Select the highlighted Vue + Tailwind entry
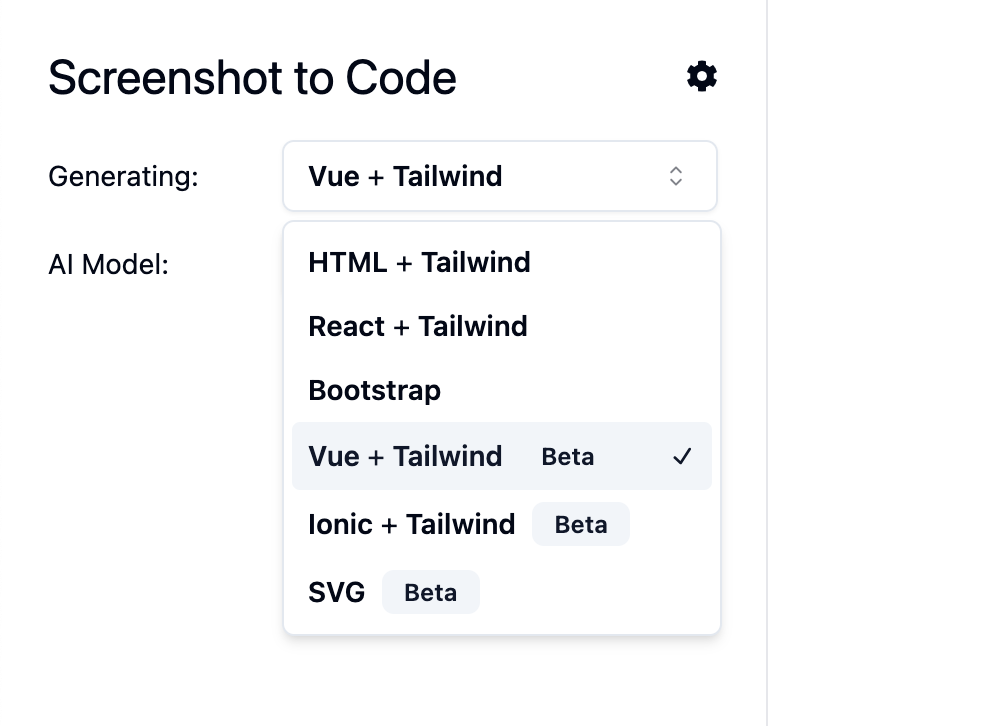This screenshot has width=1008, height=726. point(501,456)
